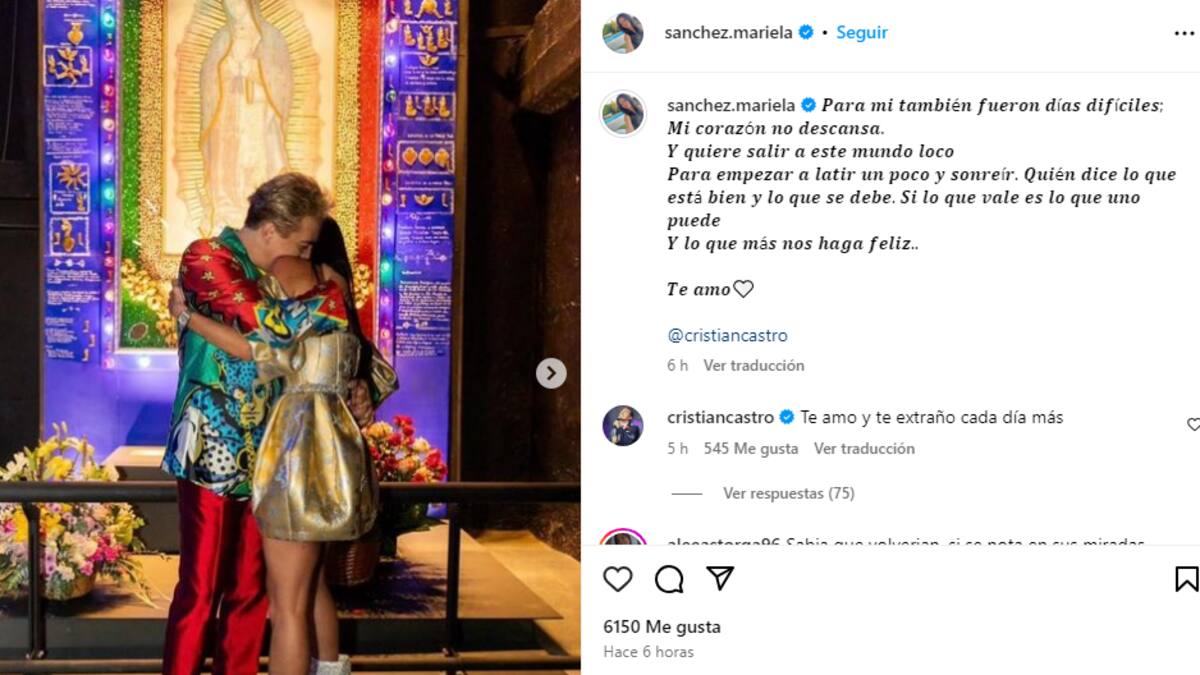Share post via paper plane icon
The height and width of the screenshot is (675, 1200).
point(720,578)
